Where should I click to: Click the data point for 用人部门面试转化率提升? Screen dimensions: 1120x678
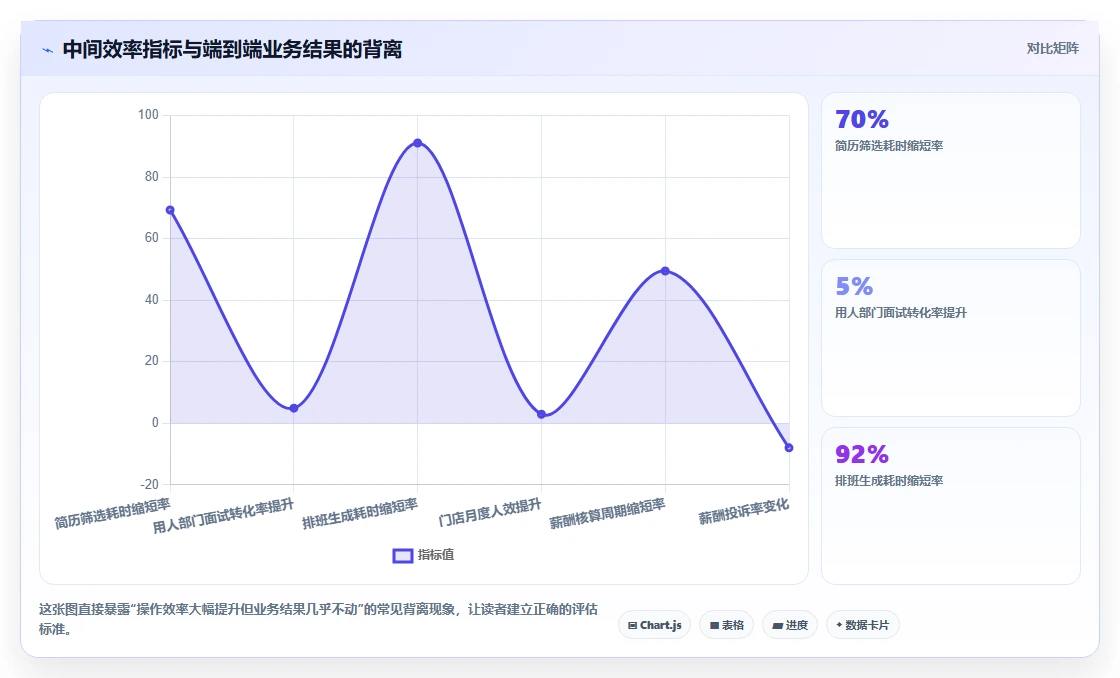[294, 408]
